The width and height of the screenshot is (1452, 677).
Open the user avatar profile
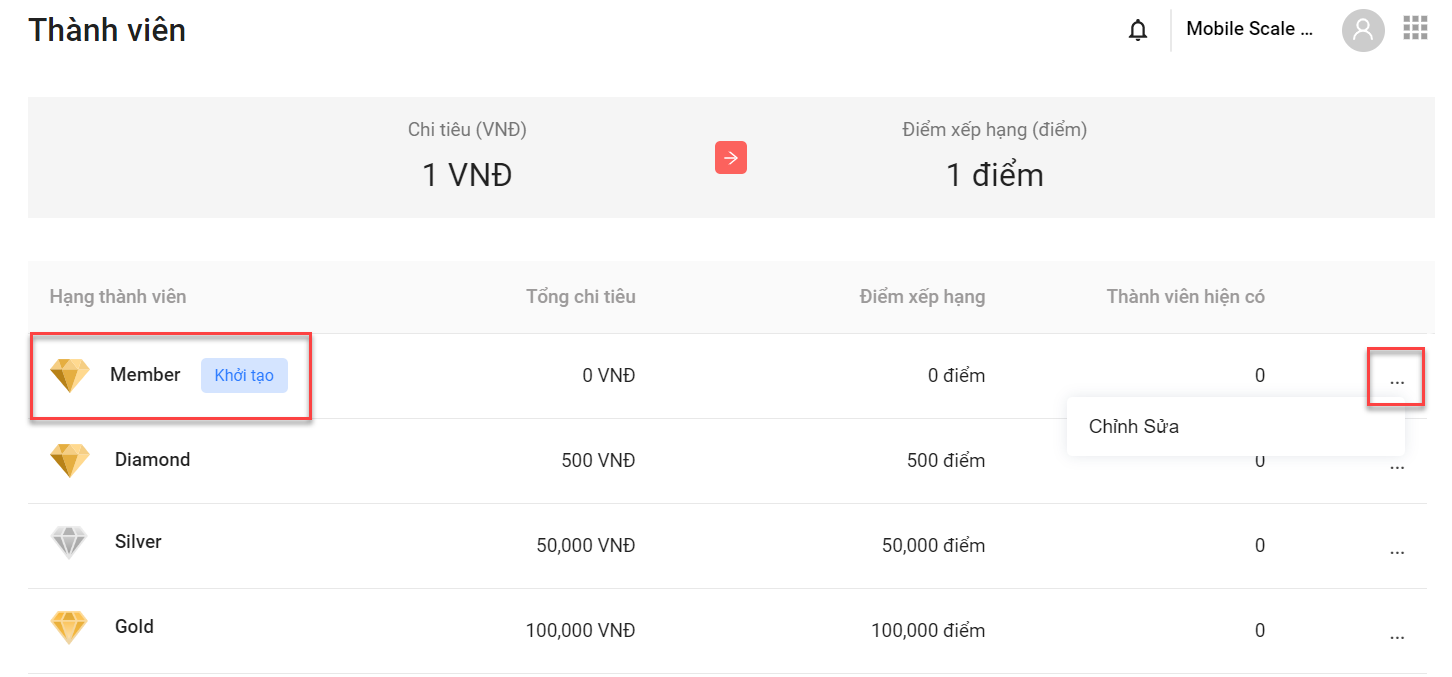point(1363,31)
